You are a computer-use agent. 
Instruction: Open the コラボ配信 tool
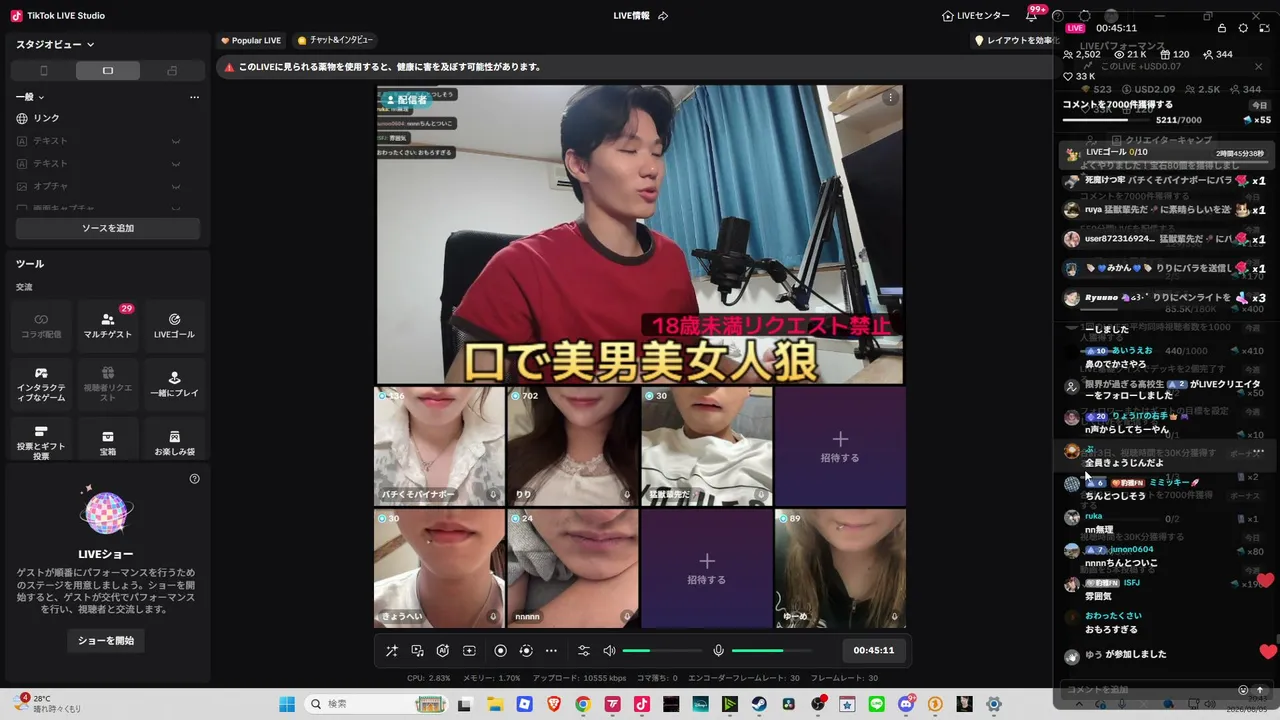[x=41, y=326]
